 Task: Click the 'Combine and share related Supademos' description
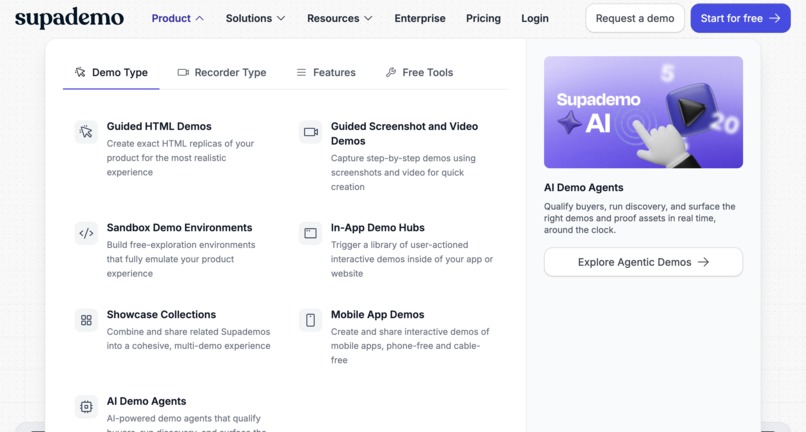pyautogui.click(x=189, y=339)
